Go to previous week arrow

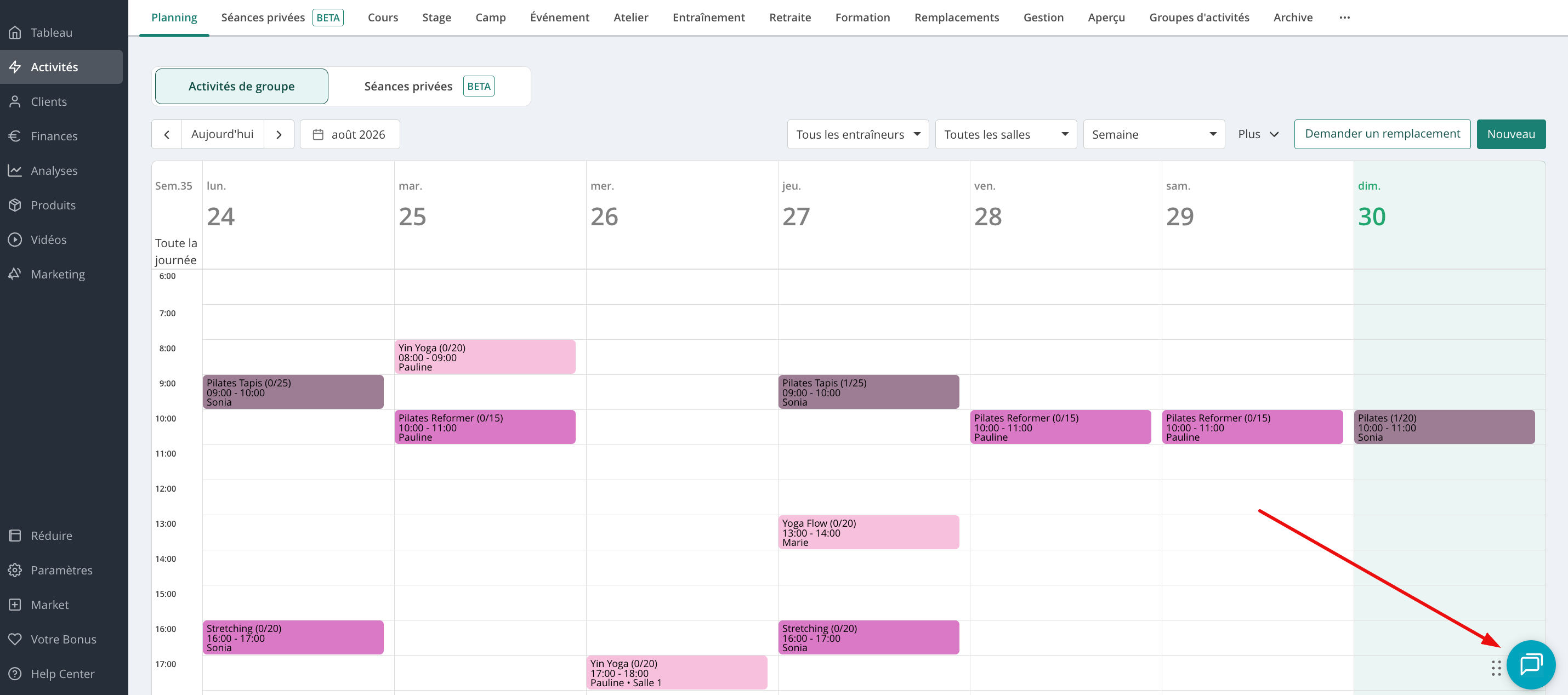[x=167, y=134]
